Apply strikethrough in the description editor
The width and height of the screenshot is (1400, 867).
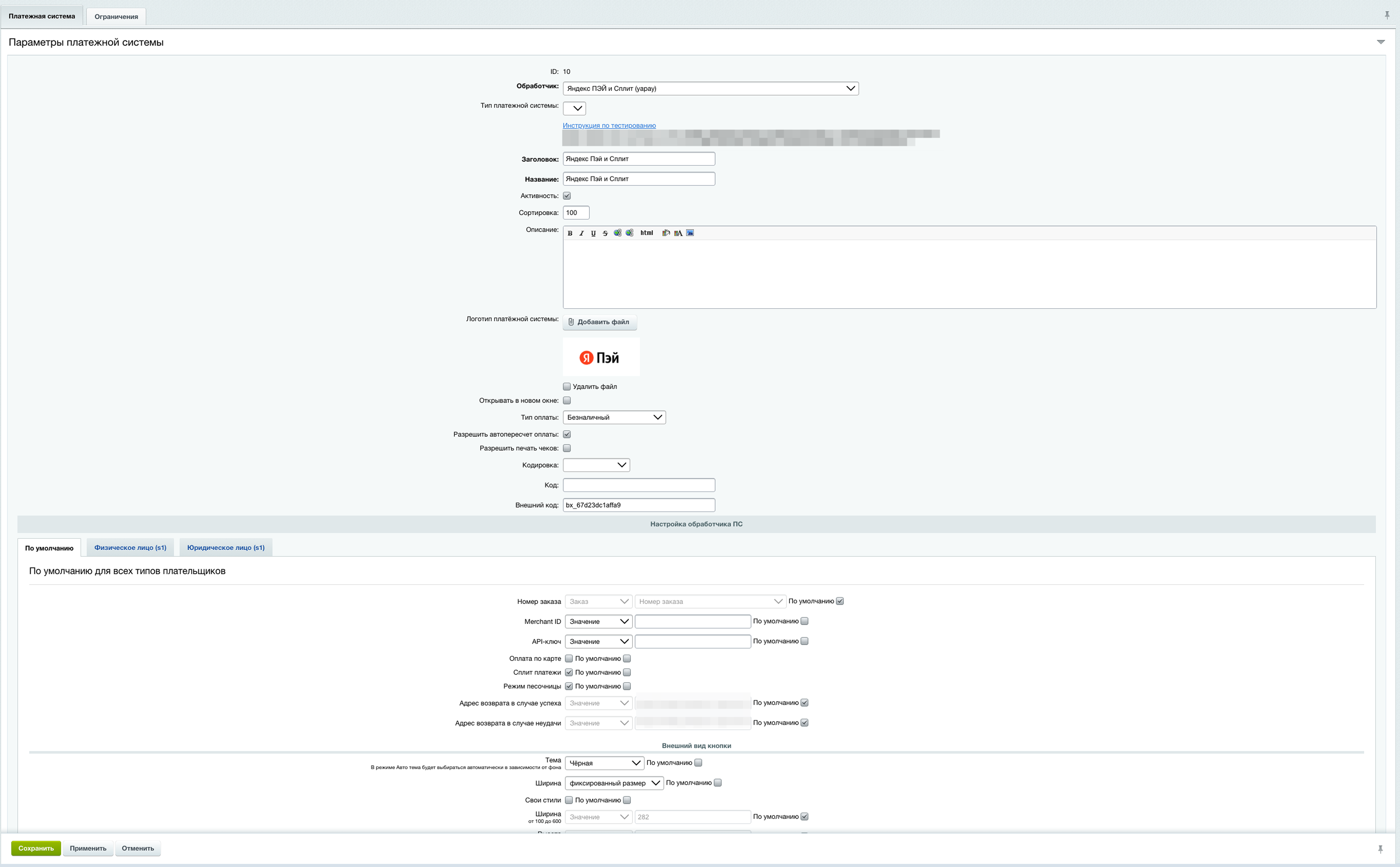(x=605, y=233)
